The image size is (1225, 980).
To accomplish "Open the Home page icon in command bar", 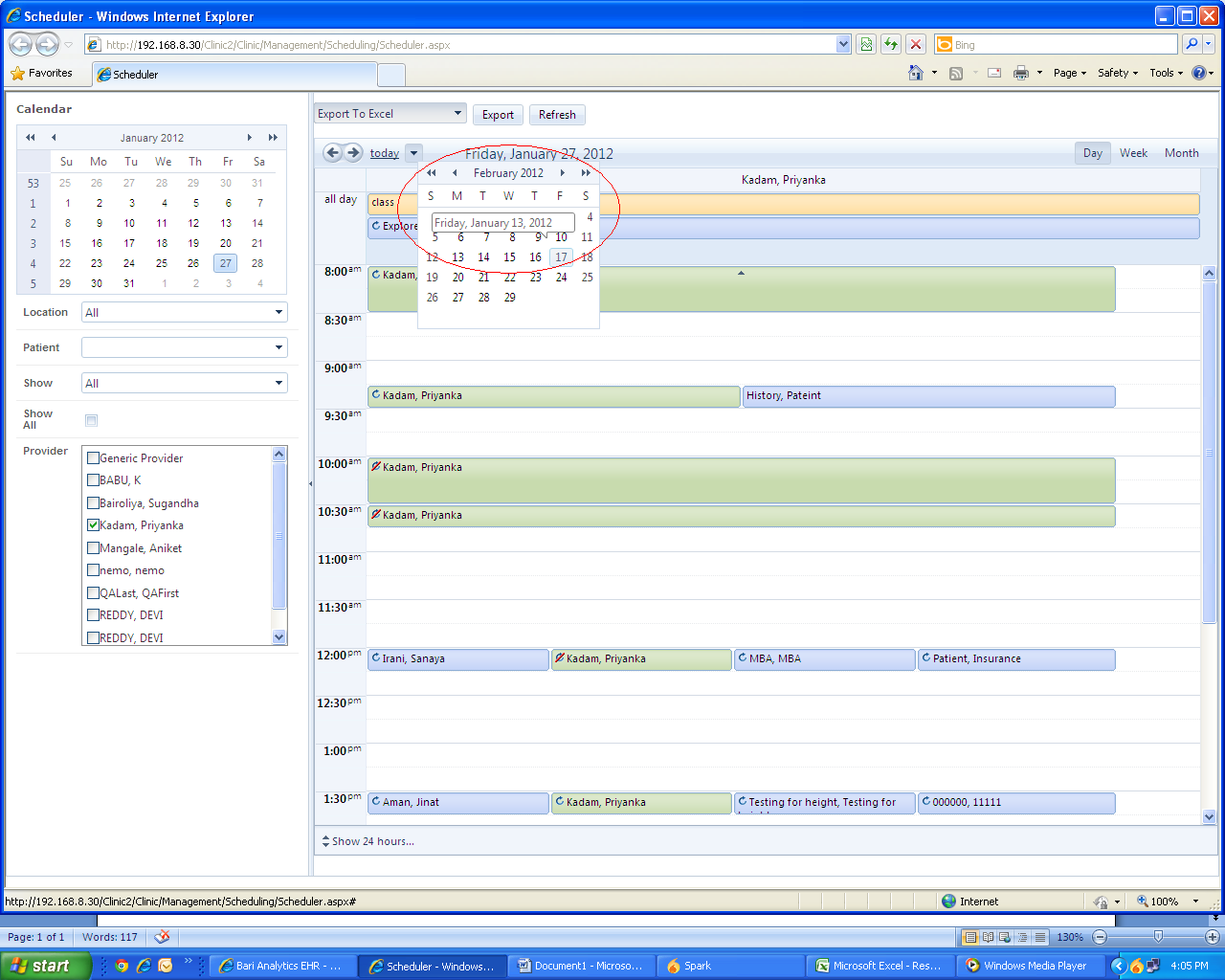I will coord(916,73).
